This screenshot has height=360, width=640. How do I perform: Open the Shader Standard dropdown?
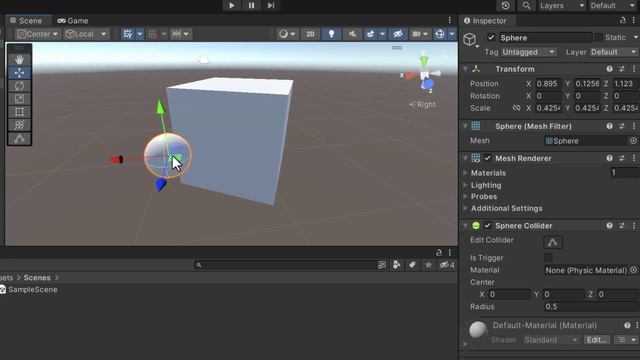(550, 340)
